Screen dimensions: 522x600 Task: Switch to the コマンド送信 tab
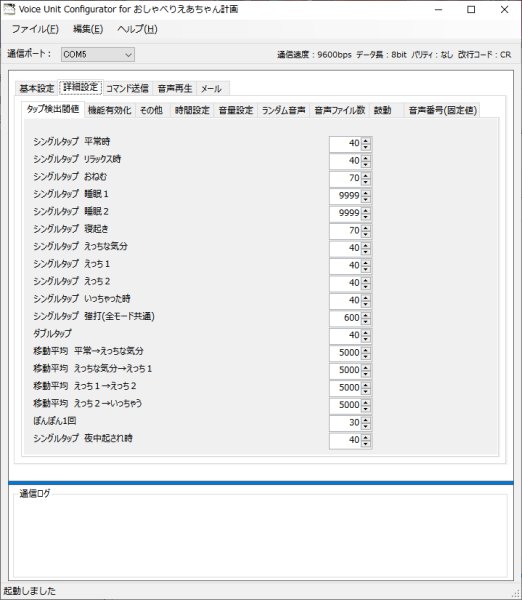127,88
